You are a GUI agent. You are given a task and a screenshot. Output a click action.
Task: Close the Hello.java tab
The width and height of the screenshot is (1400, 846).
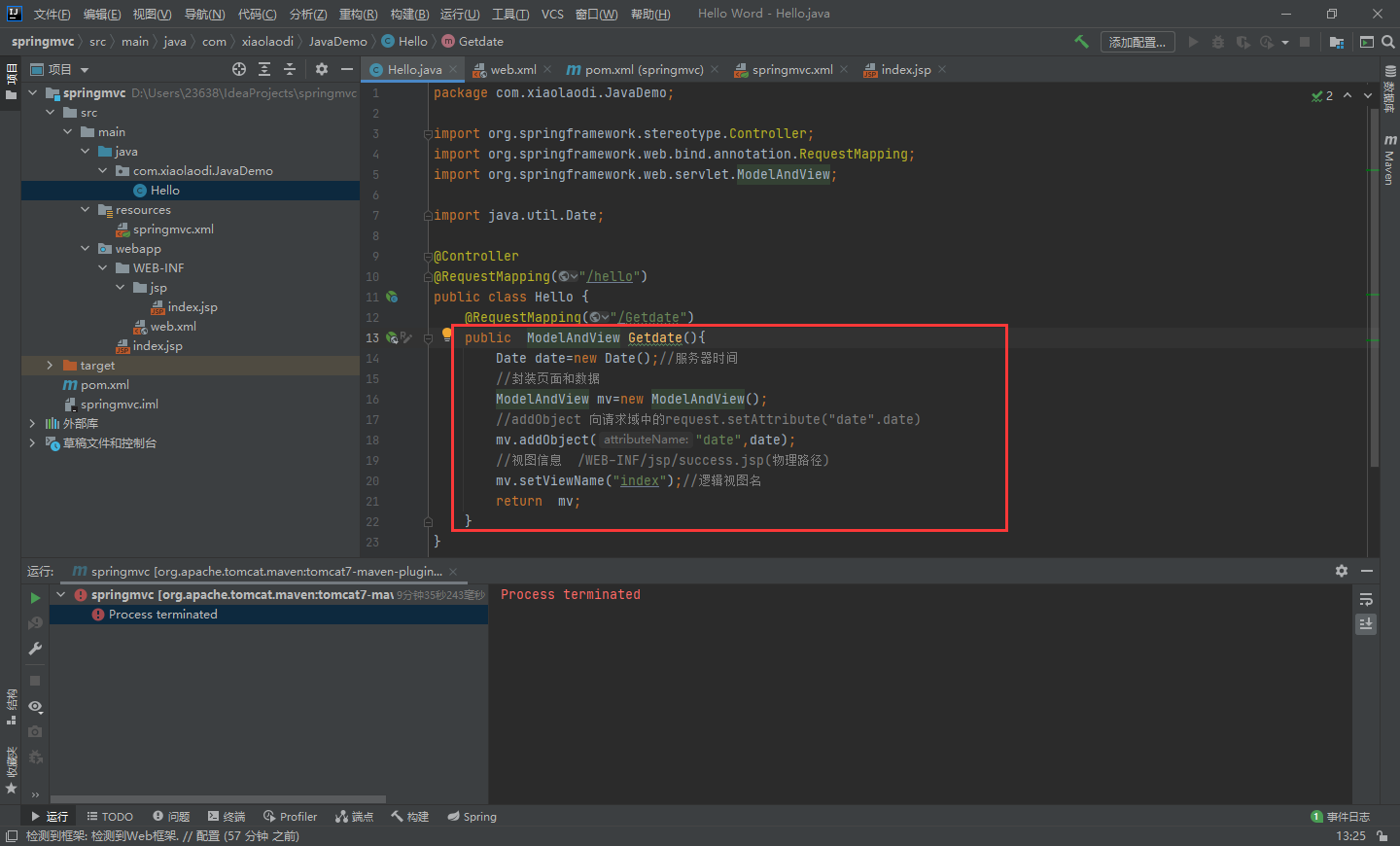[x=453, y=69]
